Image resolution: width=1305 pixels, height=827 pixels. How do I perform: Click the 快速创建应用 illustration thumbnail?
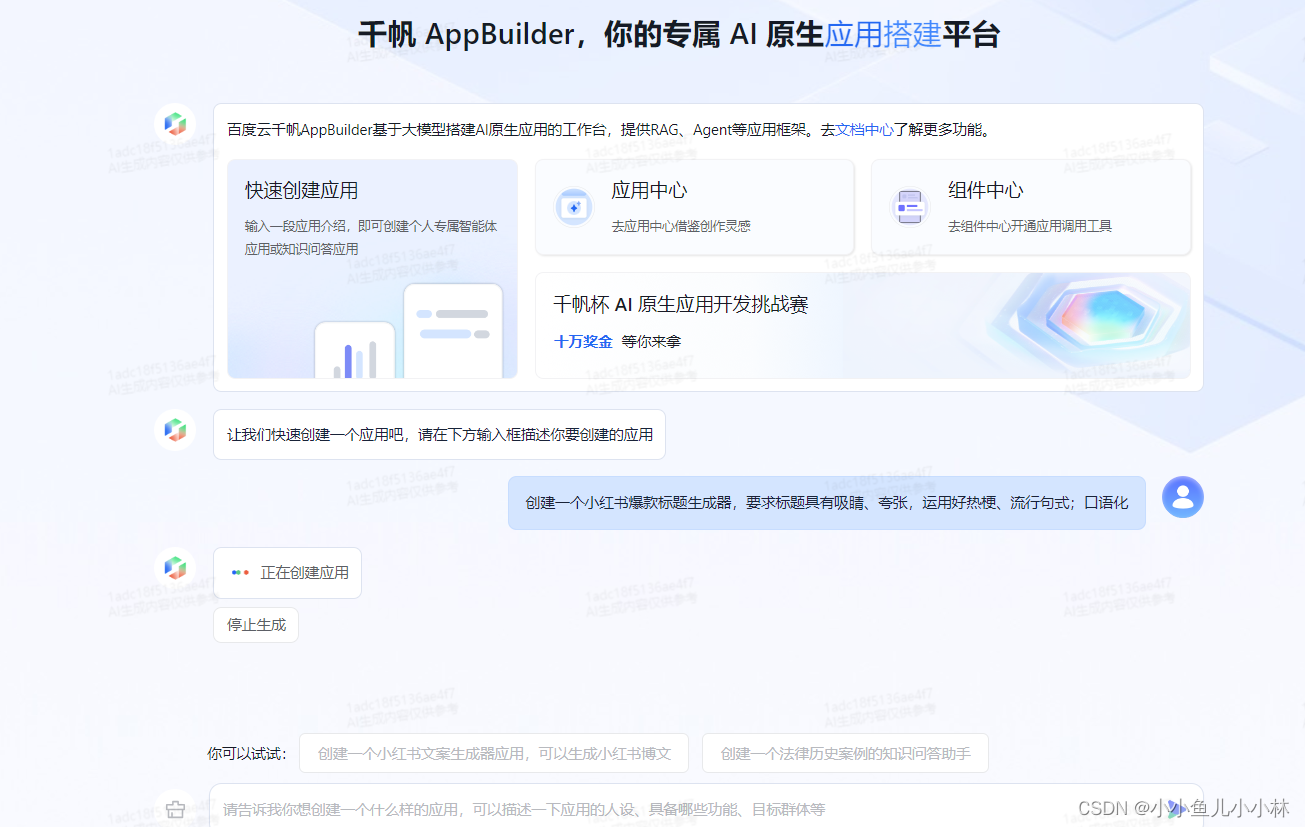[409, 332]
